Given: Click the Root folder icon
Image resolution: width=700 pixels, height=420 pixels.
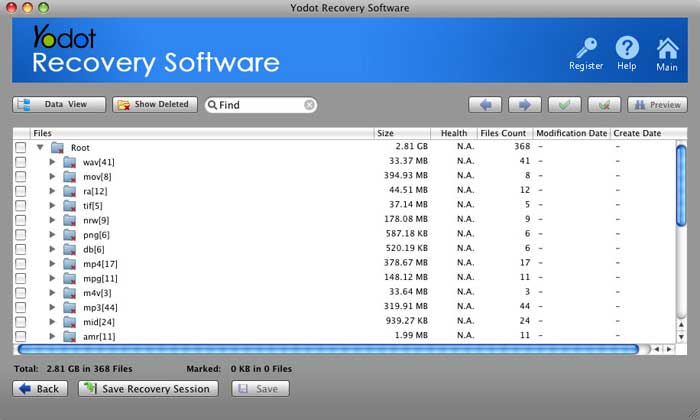Looking at the screenshot, I should point(57,147).
